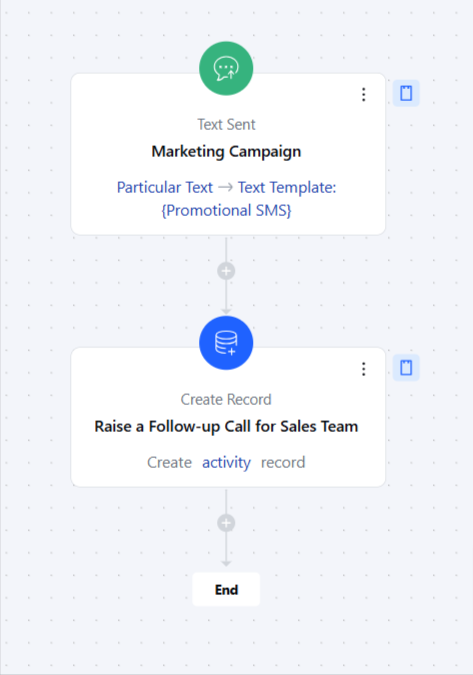Screen dimensions: 473x675
Task: Click the word Create in activity record line
Action: point(170,462)
